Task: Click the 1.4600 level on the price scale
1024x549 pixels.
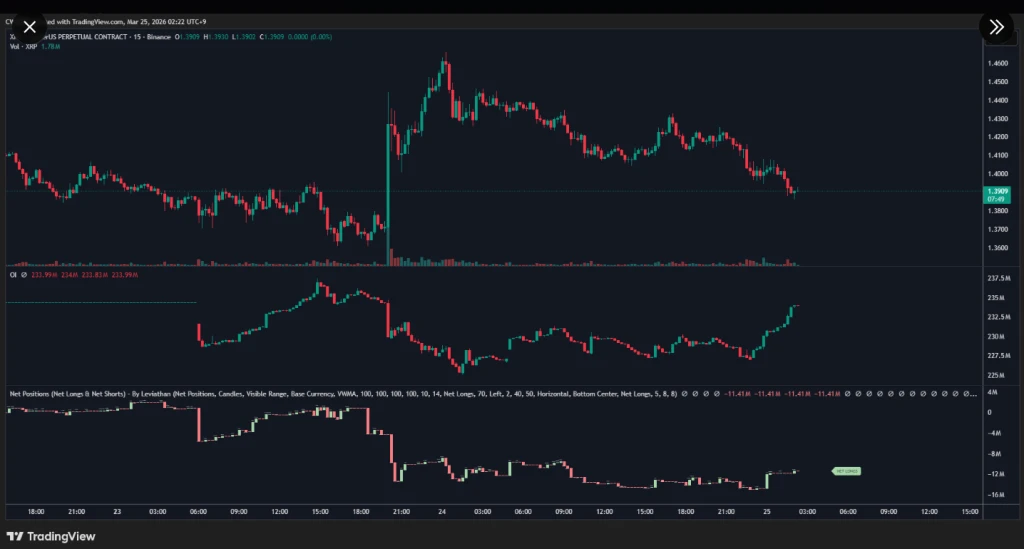Action: [998, 63]
